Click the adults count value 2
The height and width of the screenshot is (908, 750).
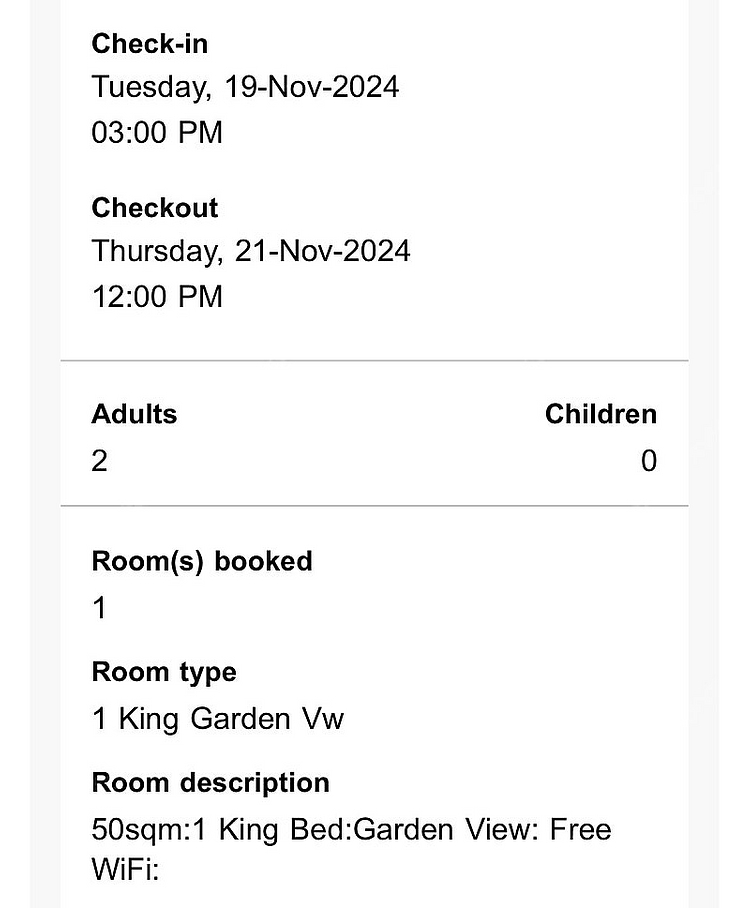(99, 461)
